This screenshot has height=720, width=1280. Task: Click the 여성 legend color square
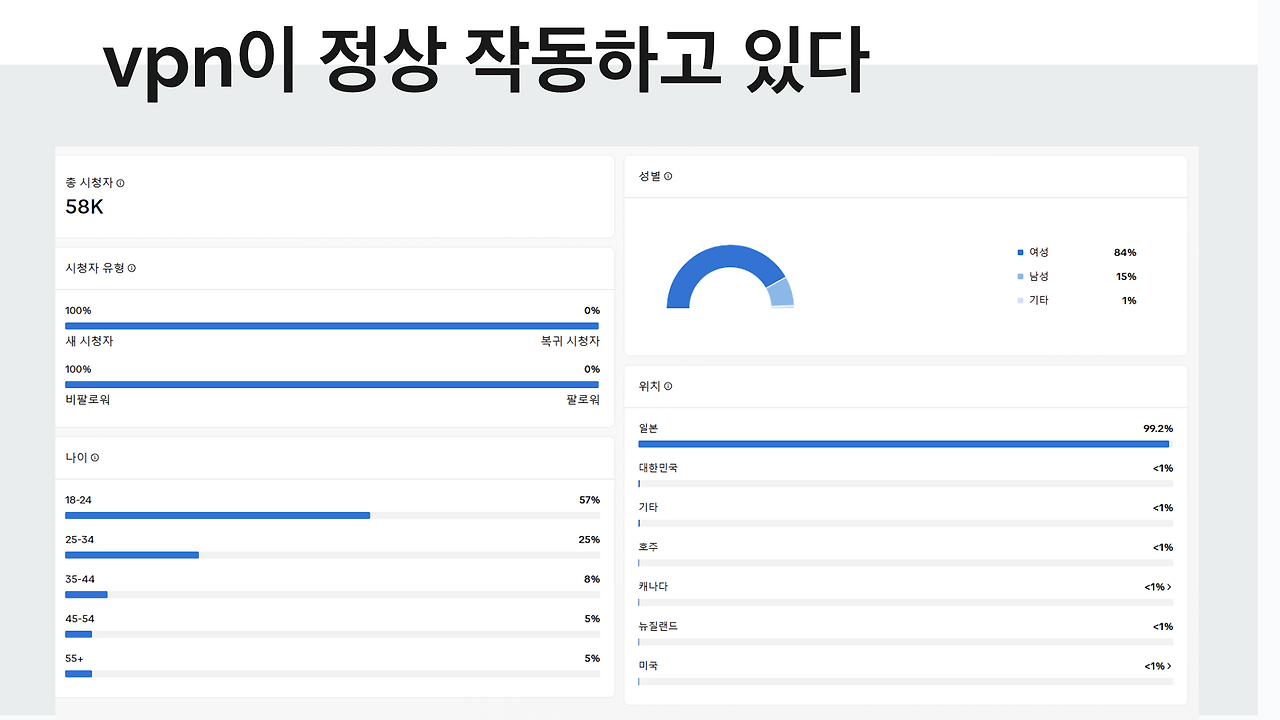[1020, 253]
